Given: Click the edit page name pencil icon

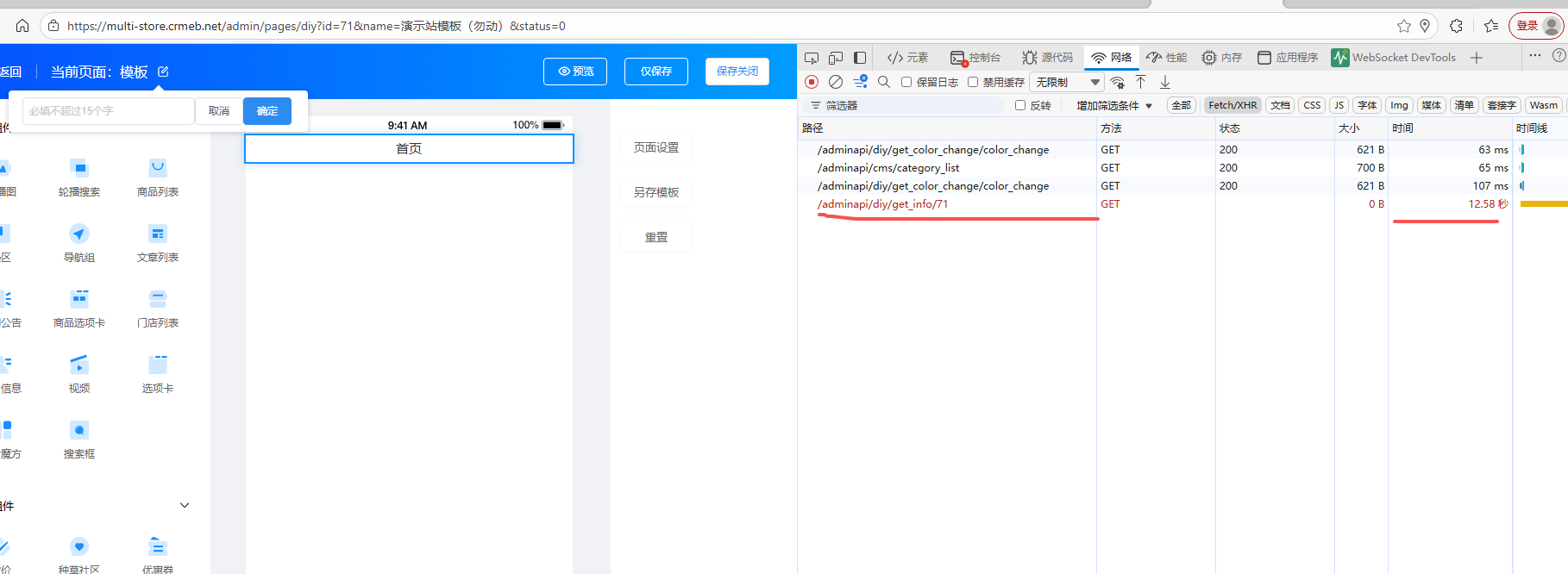Looking at the screenshot, I should point(163,72).
